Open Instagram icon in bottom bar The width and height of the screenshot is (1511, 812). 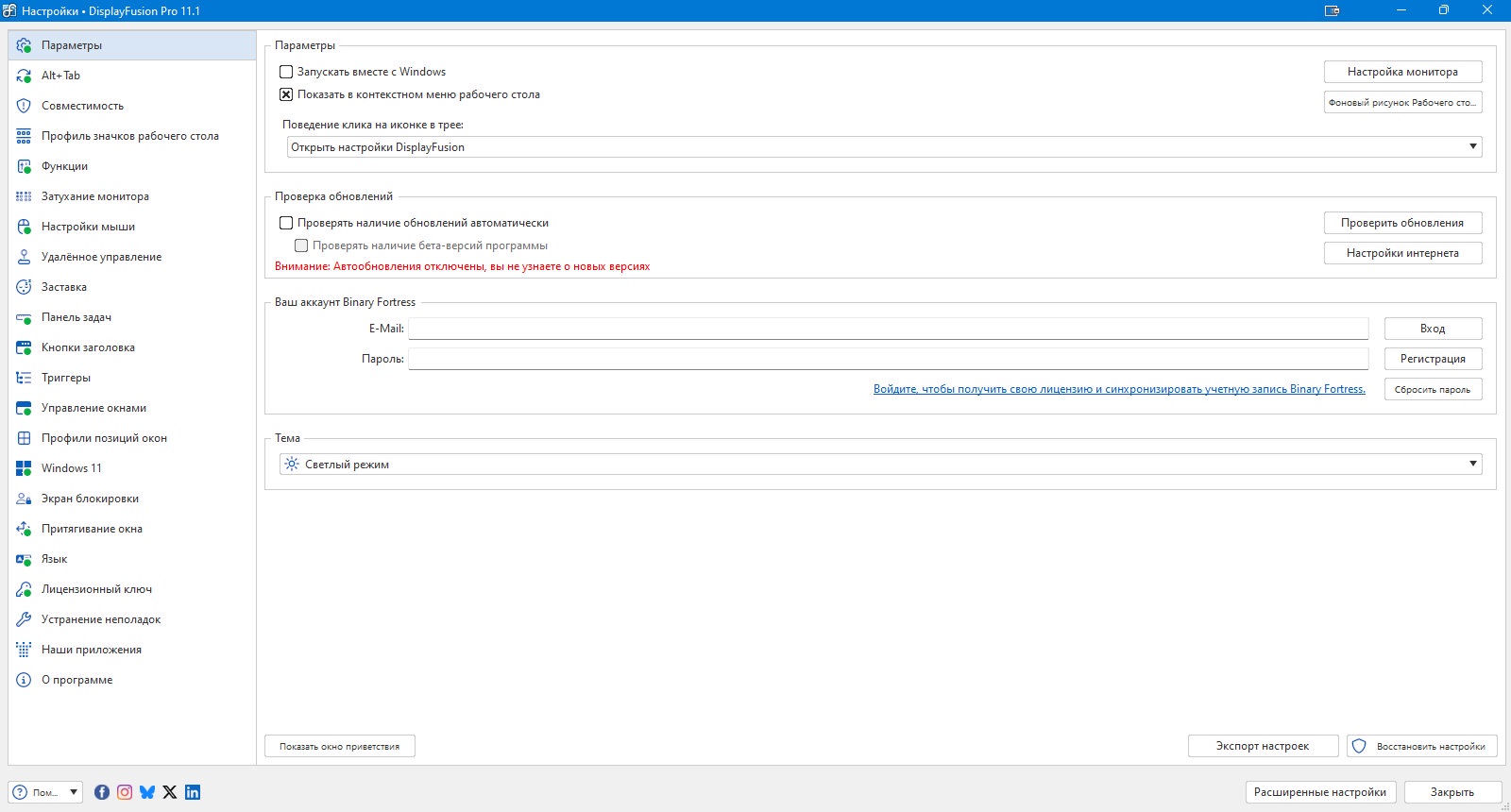[125, 792]
